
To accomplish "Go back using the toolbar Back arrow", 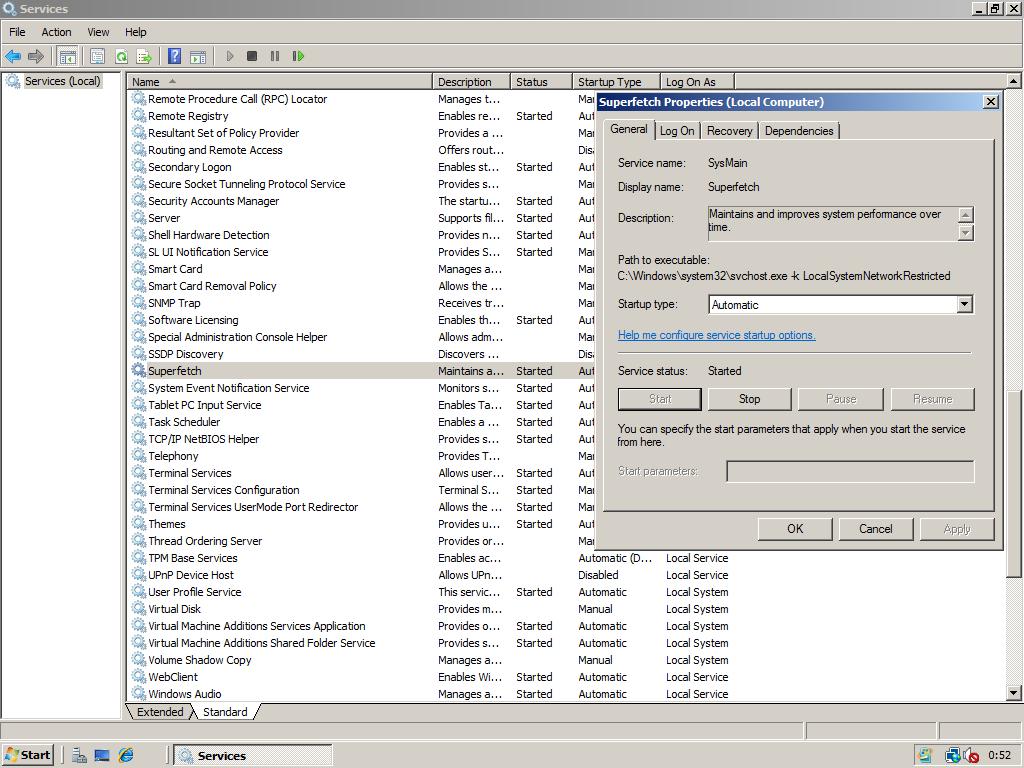I will click(12, 56).
